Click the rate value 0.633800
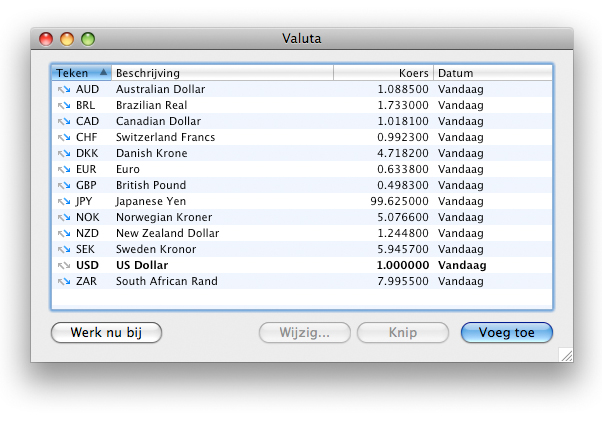 point(403,169)
